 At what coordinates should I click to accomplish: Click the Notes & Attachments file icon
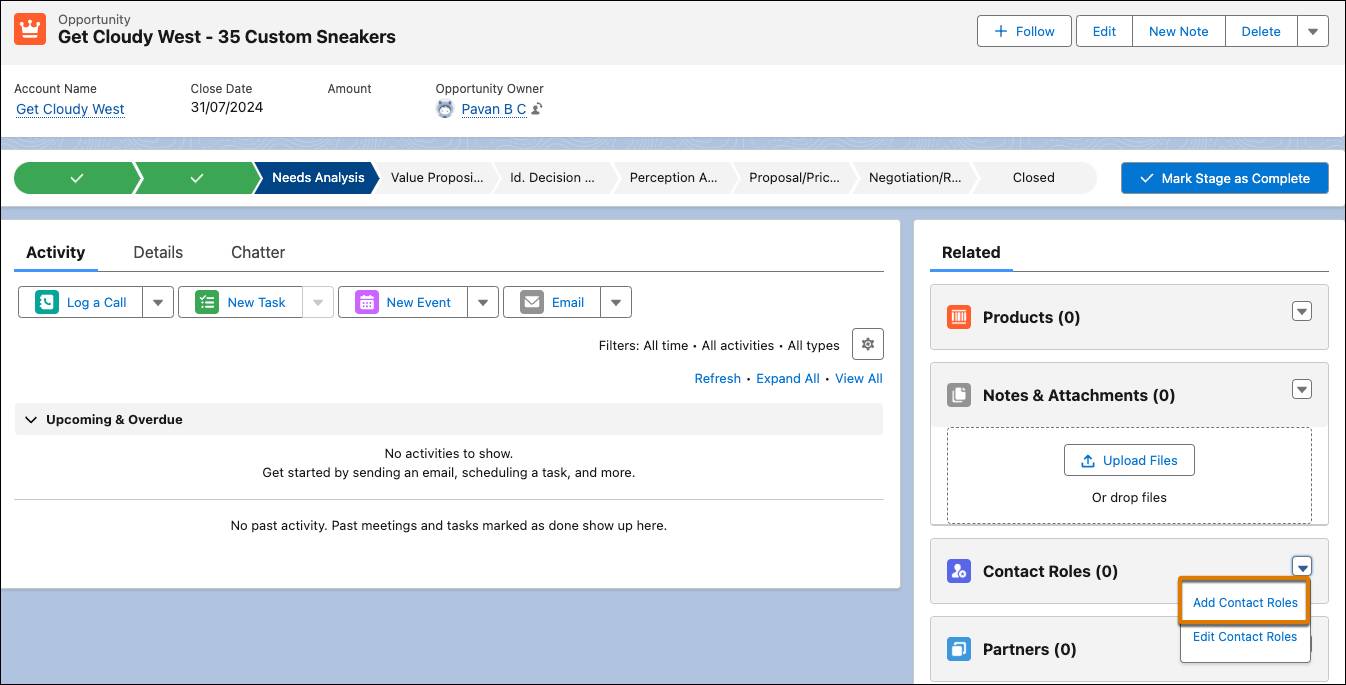point(959,395)
